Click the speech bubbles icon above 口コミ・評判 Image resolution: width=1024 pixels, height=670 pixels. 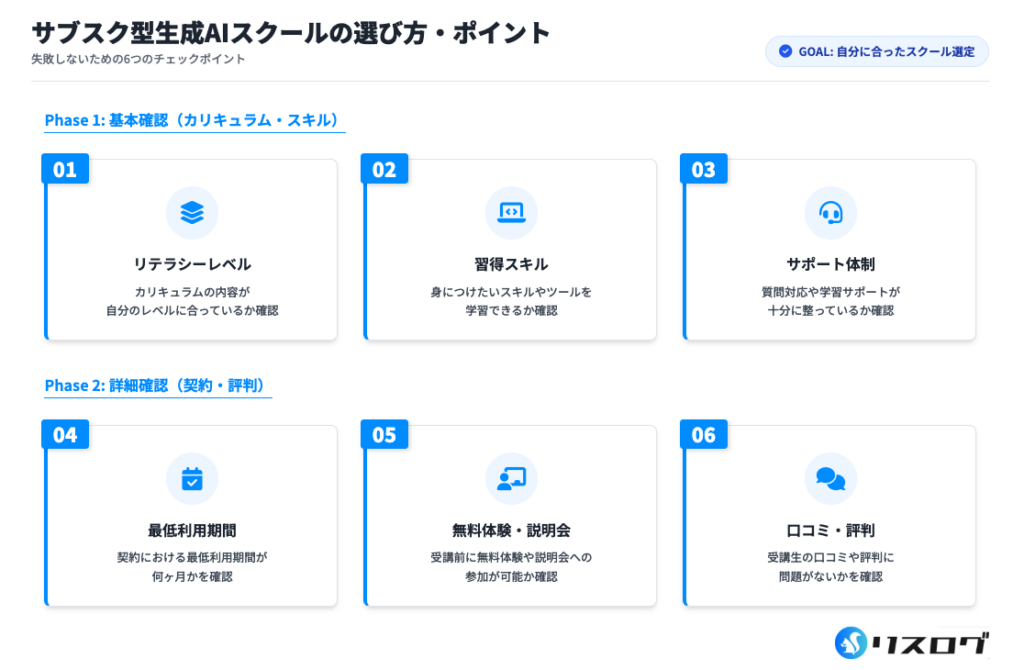(x=830, y=479)
